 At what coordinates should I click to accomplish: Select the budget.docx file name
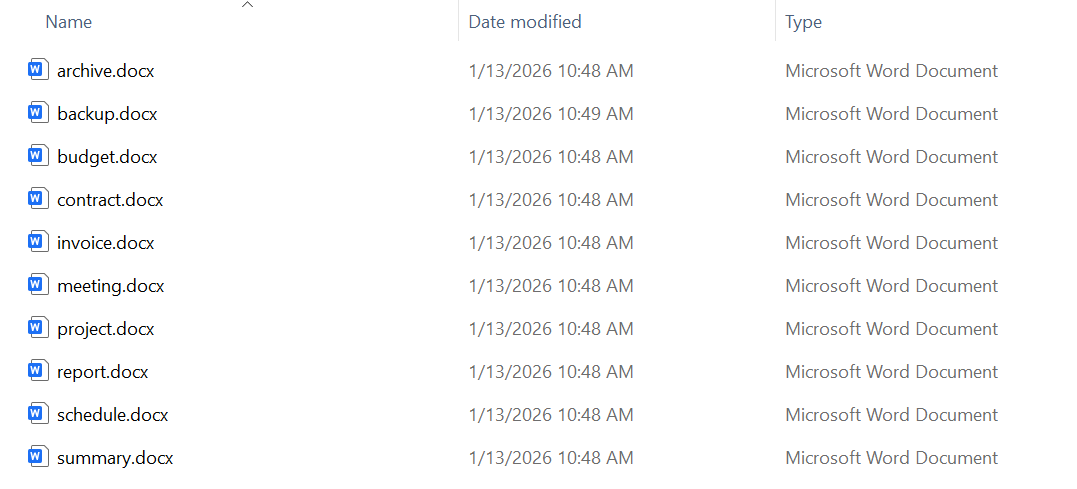coord(107,157)
